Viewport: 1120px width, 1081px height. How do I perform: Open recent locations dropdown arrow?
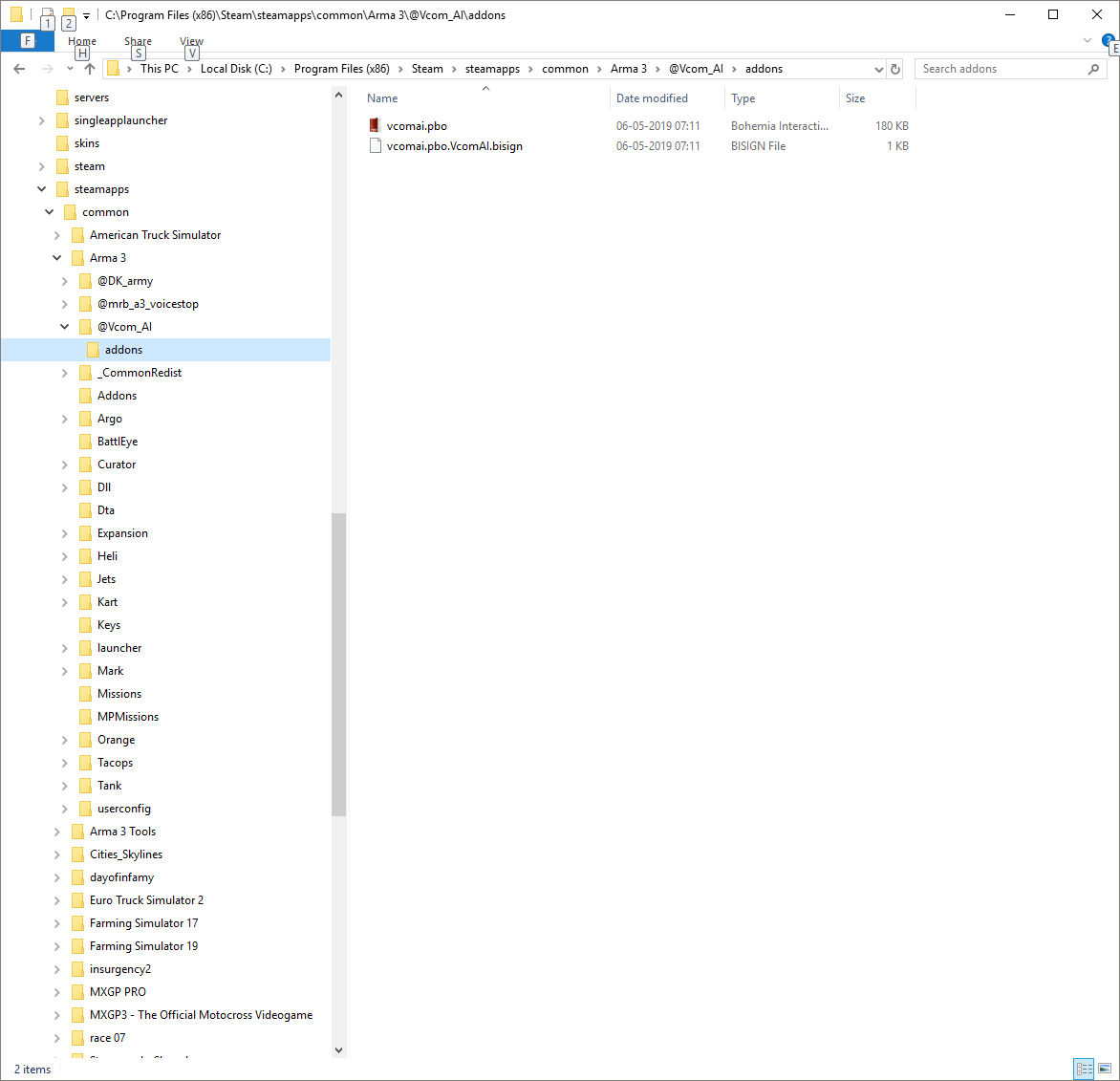[x=70, y=69]
